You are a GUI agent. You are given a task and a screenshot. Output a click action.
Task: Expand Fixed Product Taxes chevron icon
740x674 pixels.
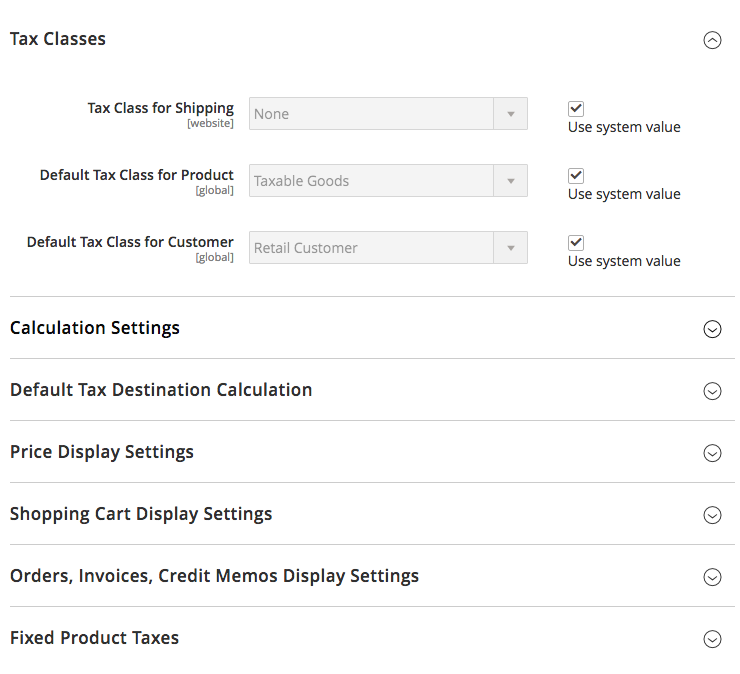point(712,639)
